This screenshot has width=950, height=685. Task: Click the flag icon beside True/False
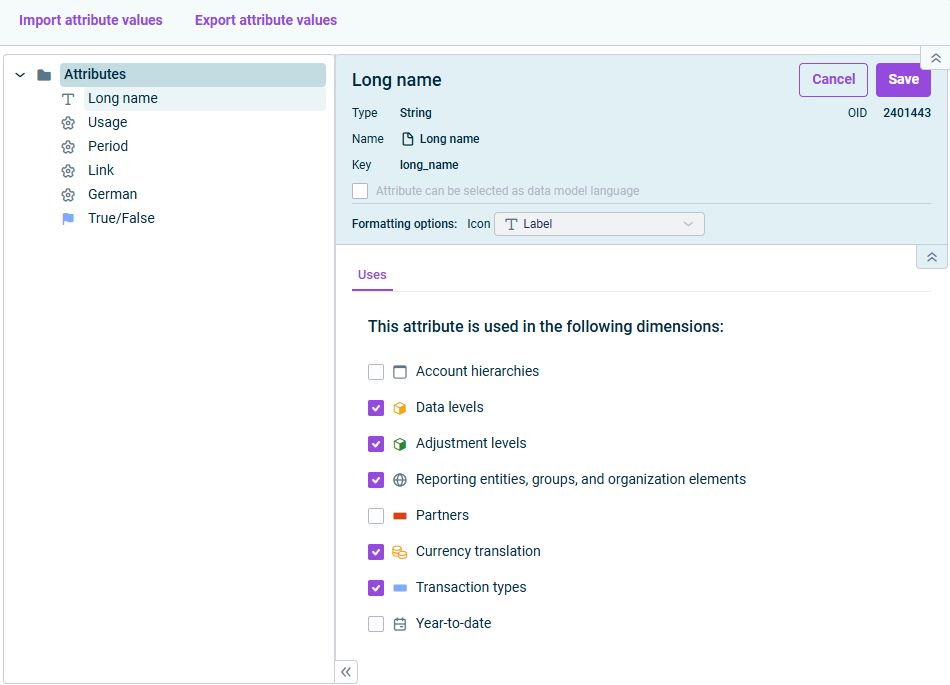[x=68, y=219]
